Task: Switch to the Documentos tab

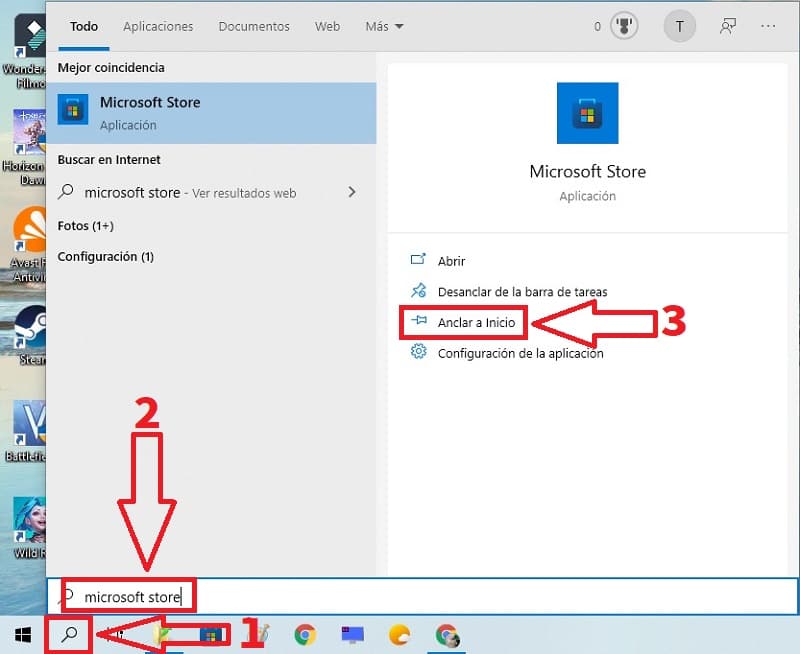Action: click(254, 27)
